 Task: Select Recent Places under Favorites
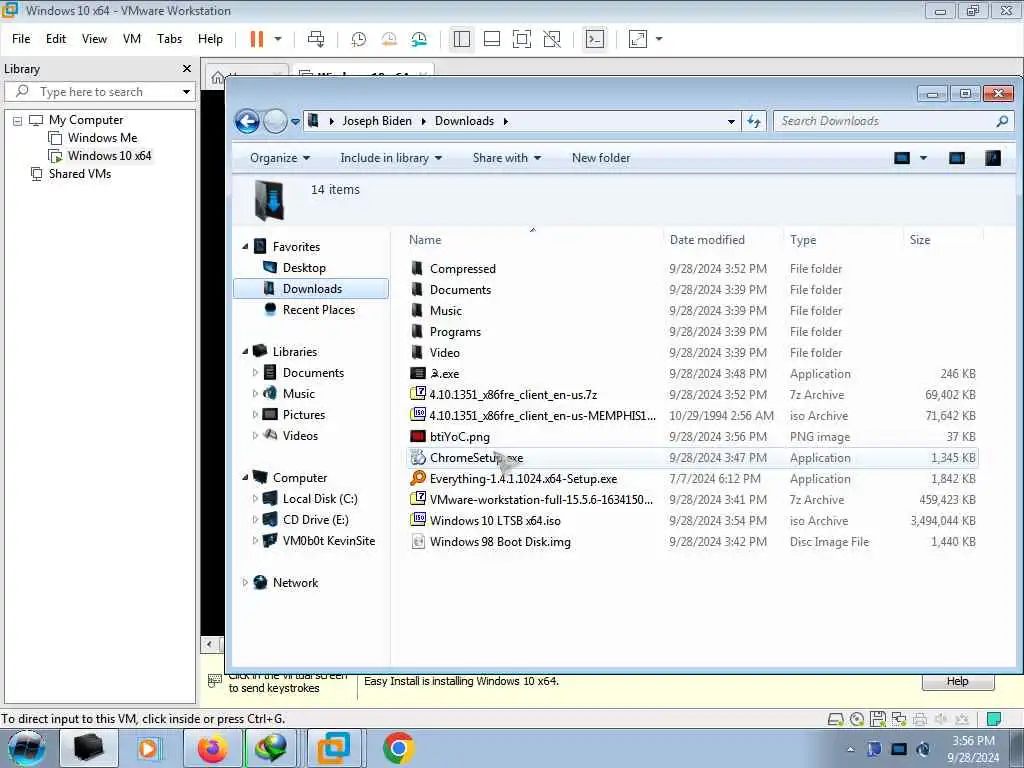click(319, 310)
